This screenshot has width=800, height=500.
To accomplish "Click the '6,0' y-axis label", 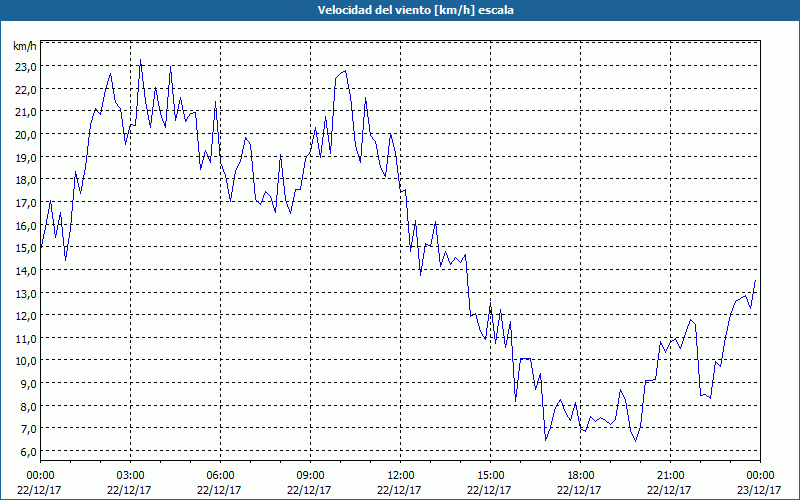I will 28,452.
